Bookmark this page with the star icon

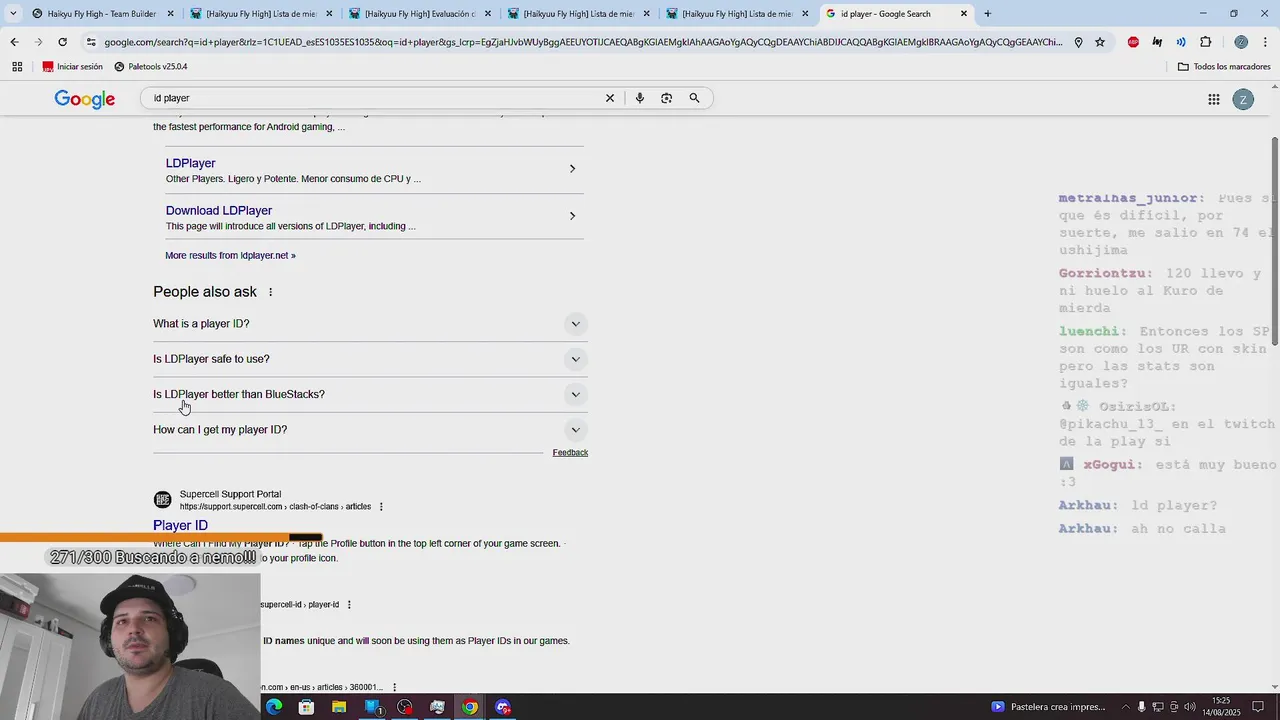(1100, 42)
